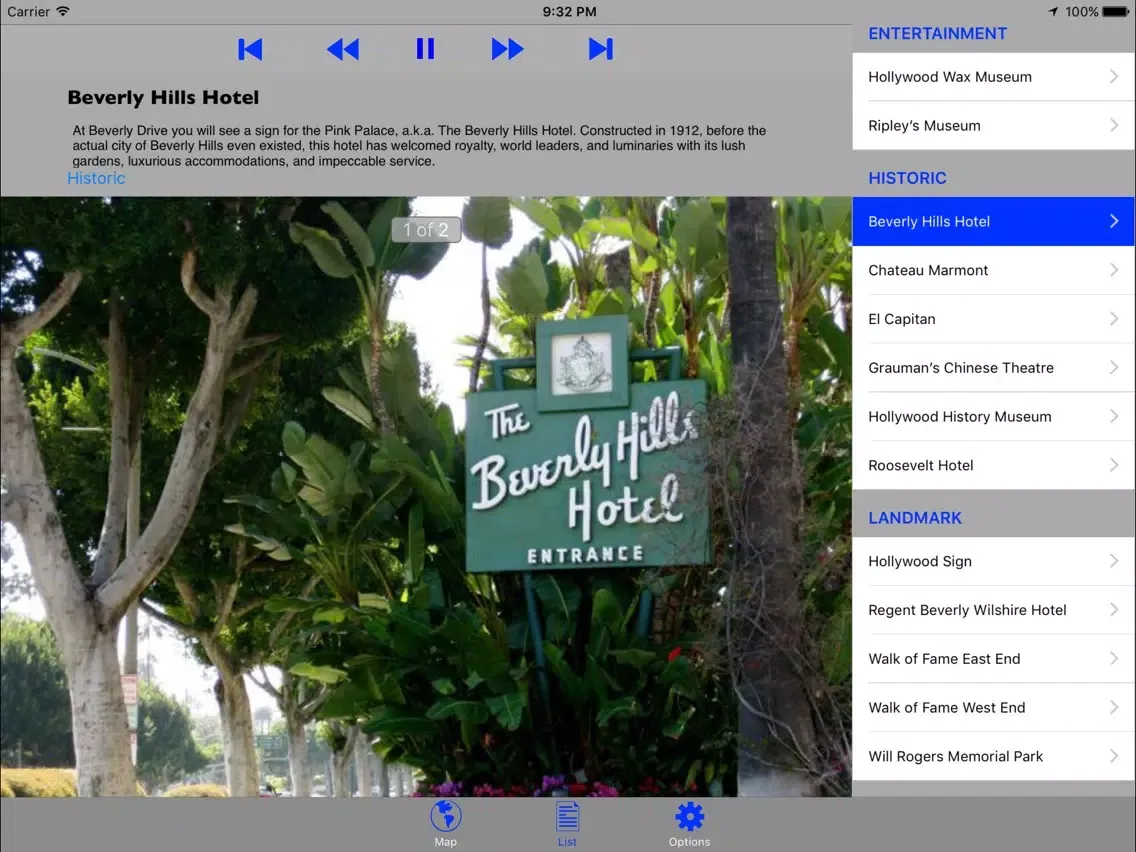This screenshot has width=1136, height=852.
Task: Open Hollywood History Museum entry
Action: point(993,417)
